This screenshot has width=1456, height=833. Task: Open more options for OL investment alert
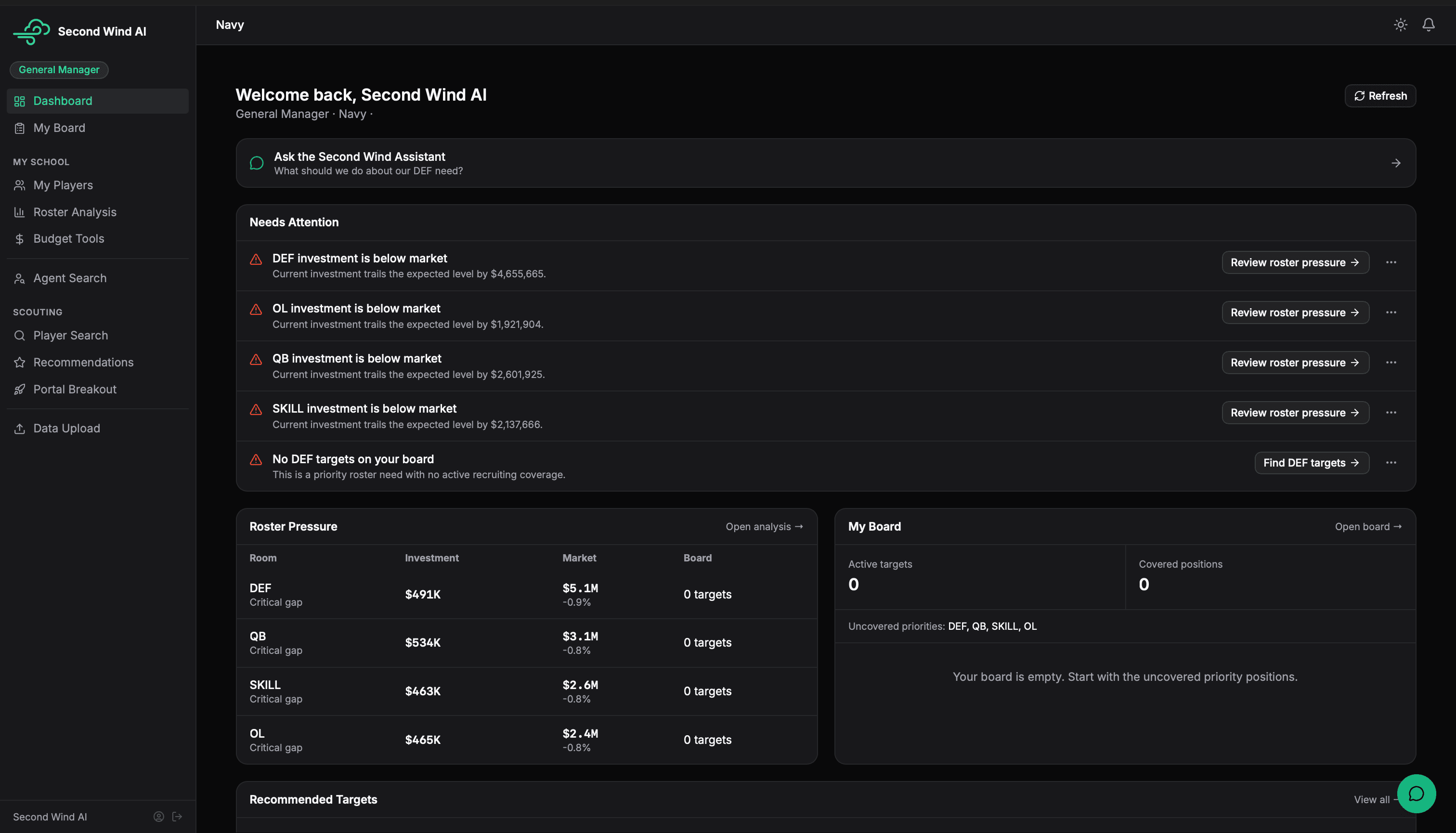[x=1391, y=312]
